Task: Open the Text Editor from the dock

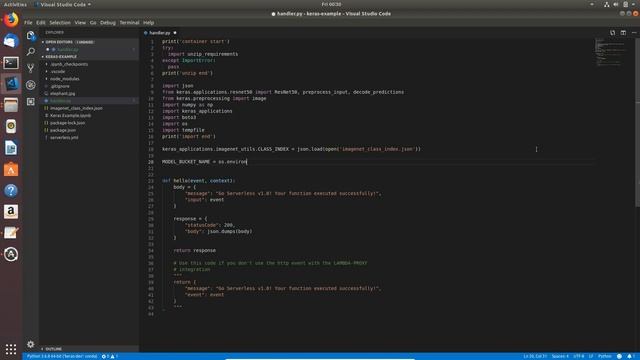Action: click(x=11, y=233)
